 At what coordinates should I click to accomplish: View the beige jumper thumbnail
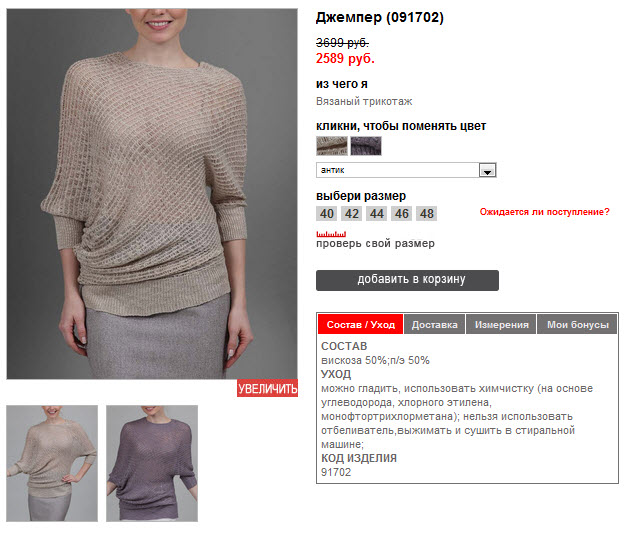coord(52,463)
